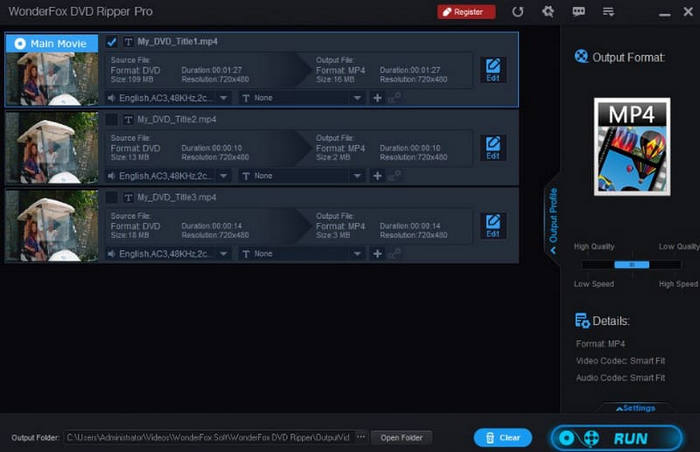
Task: Click the tool icon right of Title3 plus
Action: coord(394,253)
